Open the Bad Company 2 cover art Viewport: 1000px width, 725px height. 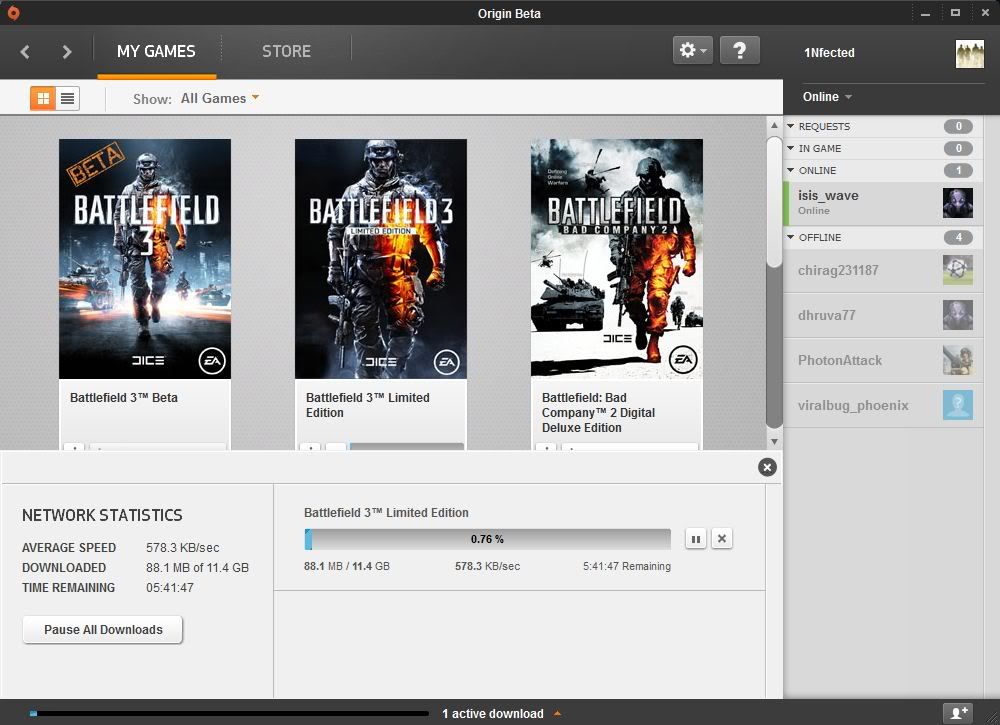[617, 259]
